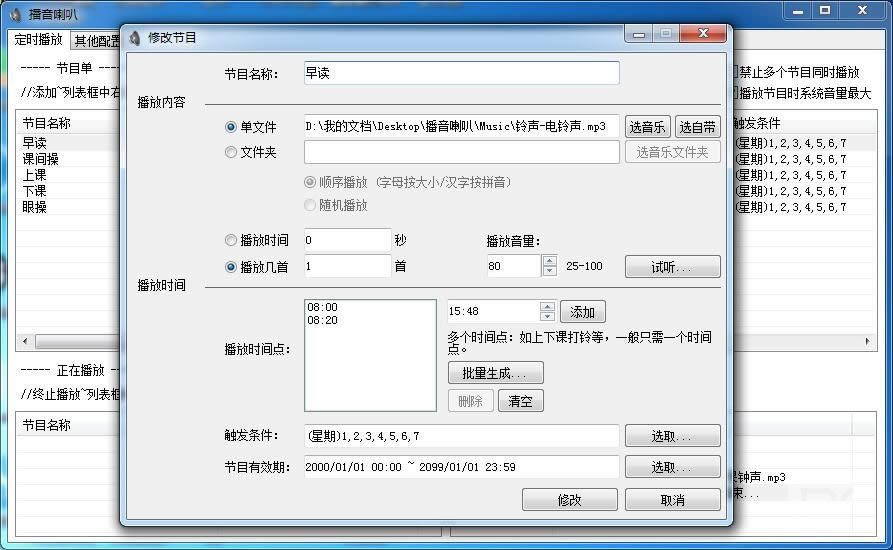Select the 单文件 radio button
The height and width of the screenshot is (550, 893).
click(x=231, y=127)
